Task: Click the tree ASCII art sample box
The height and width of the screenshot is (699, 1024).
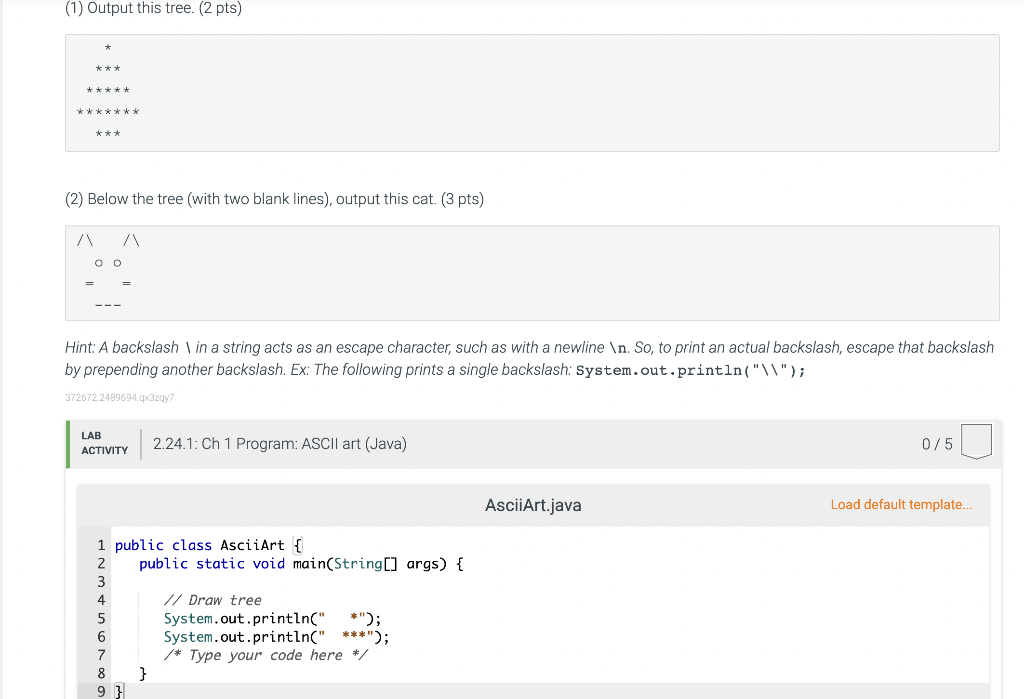Action: coord(532,93)
